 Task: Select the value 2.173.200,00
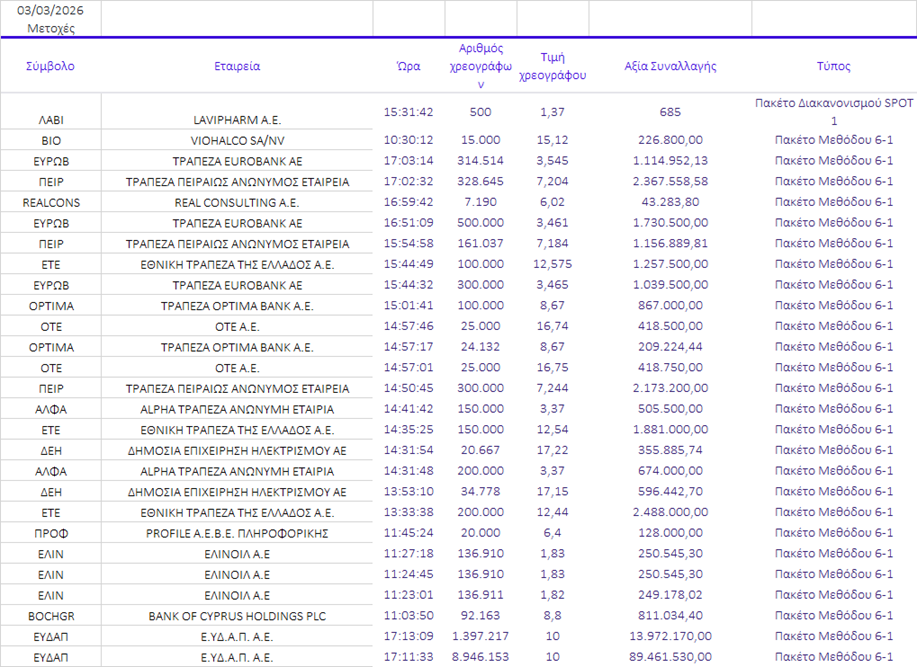coord(670,388)
